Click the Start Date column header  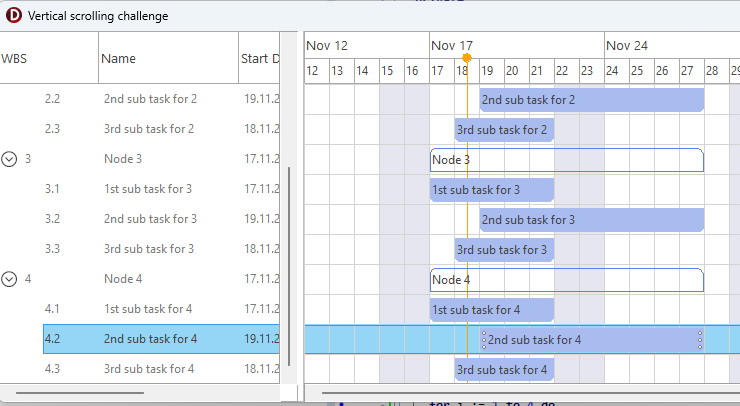(x=260, y=59)
